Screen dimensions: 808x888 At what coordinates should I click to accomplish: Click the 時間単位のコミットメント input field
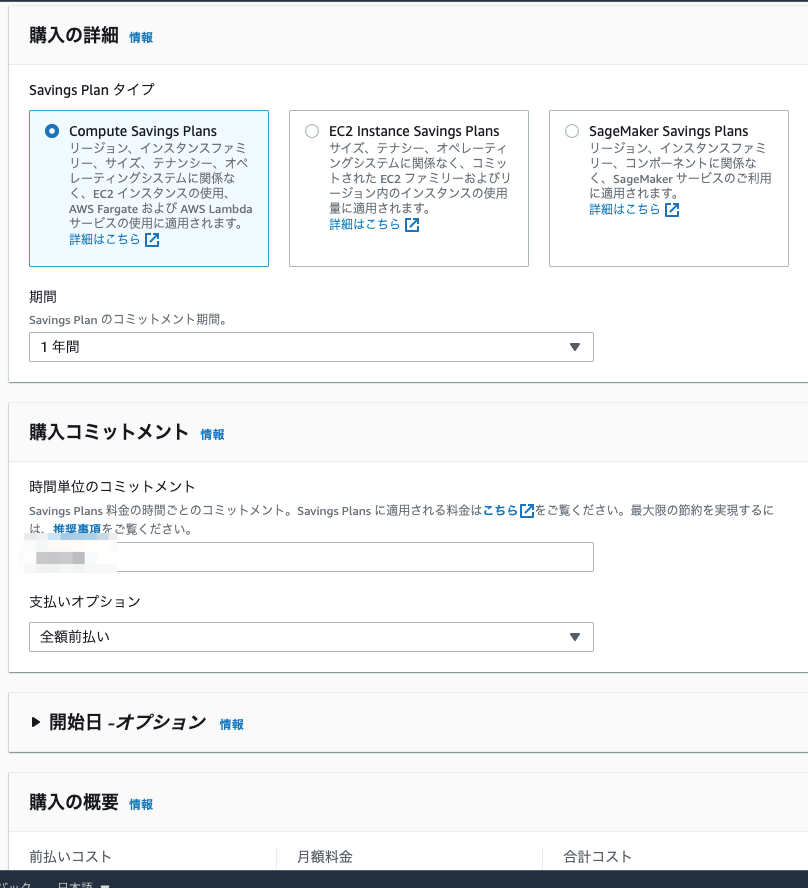pyautogui.click(x=311, y=557)
